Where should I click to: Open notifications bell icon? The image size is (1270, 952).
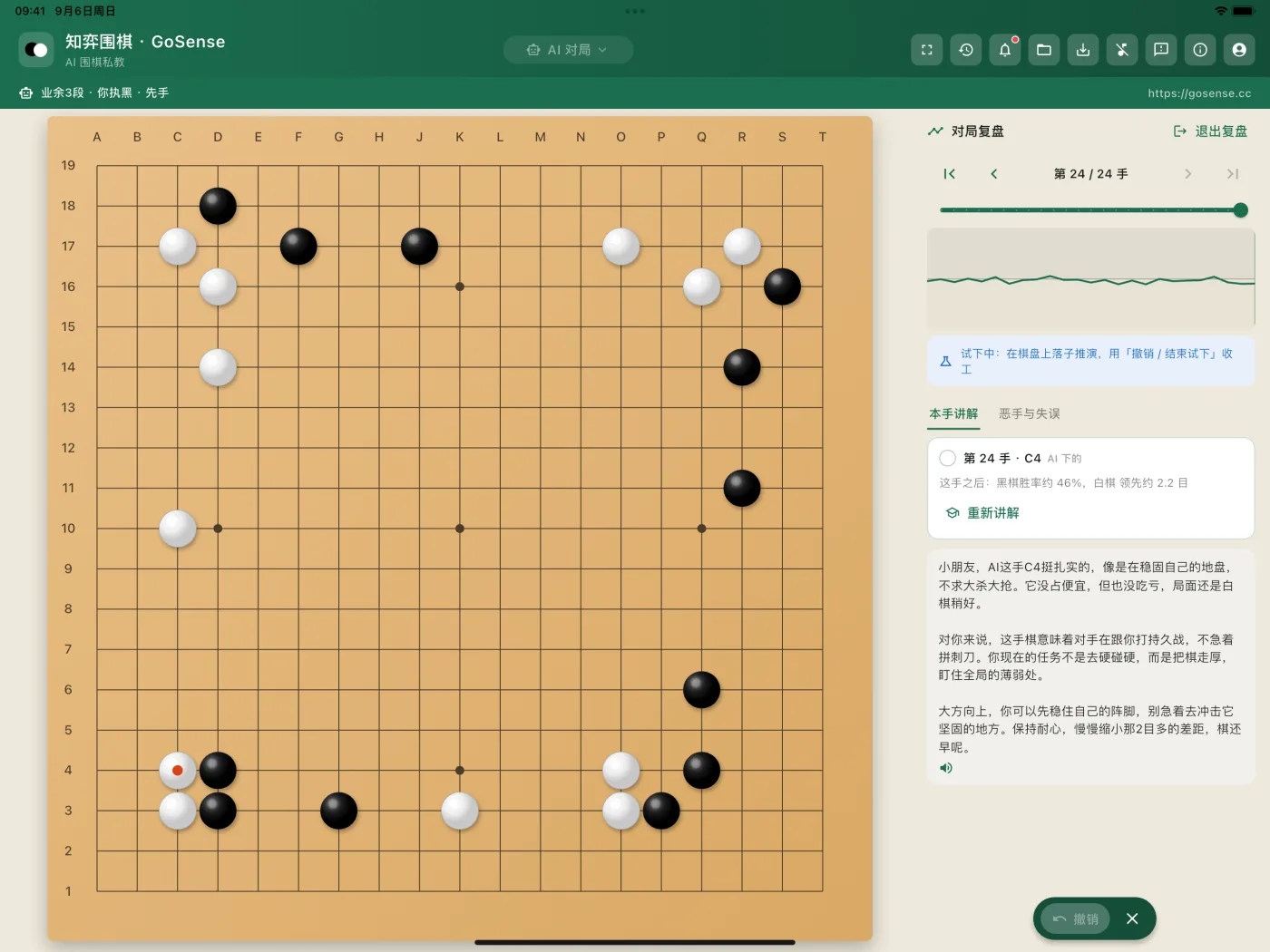pyautogui.click(x=1005, y=50)
